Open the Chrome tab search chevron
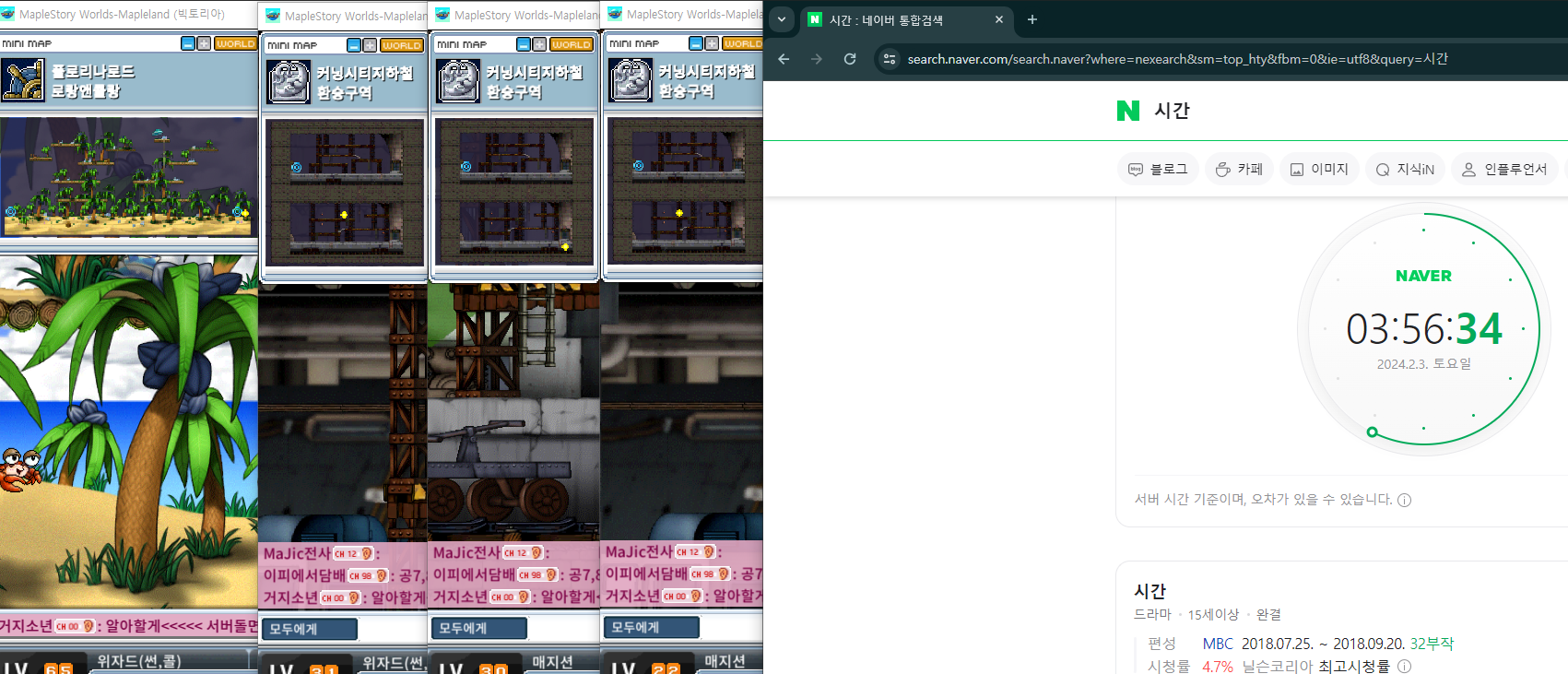 point(781,19)
